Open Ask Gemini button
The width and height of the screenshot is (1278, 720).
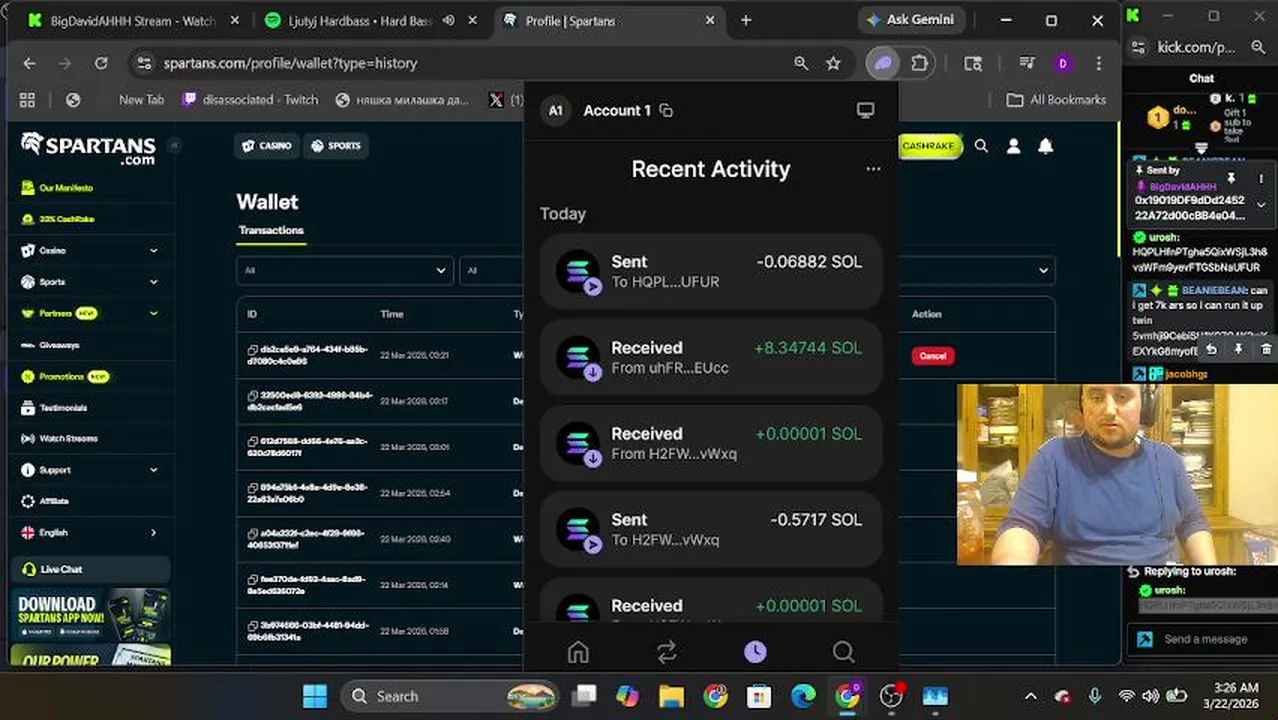tap(910, 20)
